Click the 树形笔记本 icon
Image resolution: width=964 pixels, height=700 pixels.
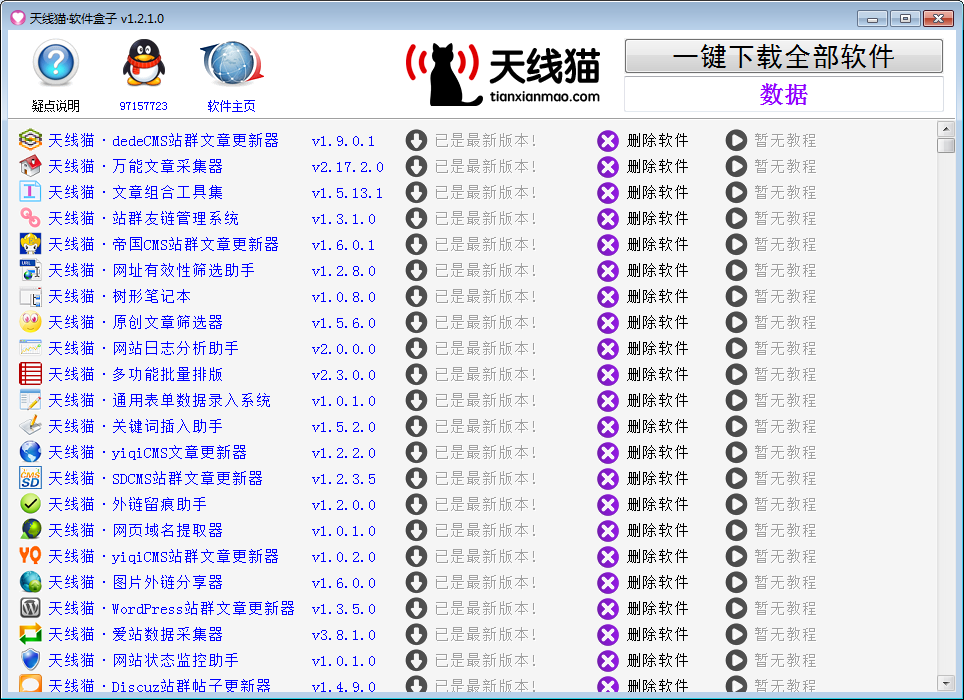pyautogui.click(x=30, y=296)
